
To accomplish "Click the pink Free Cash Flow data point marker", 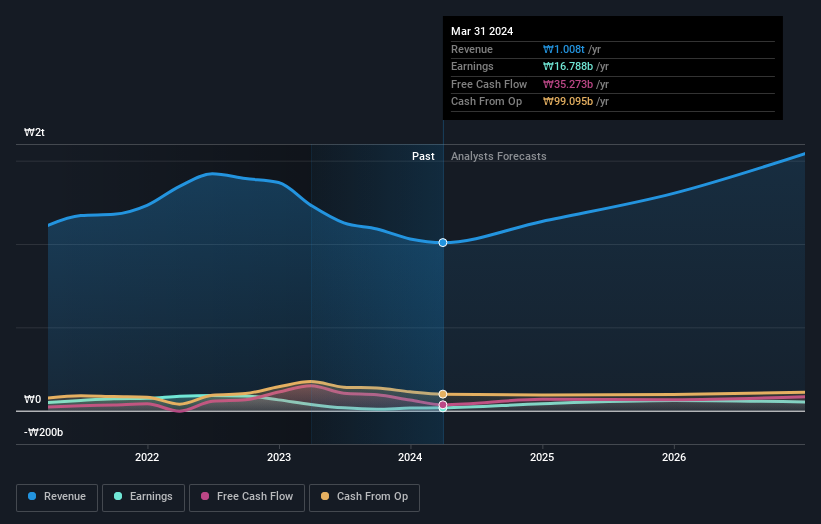I will [x=443, y=405].
